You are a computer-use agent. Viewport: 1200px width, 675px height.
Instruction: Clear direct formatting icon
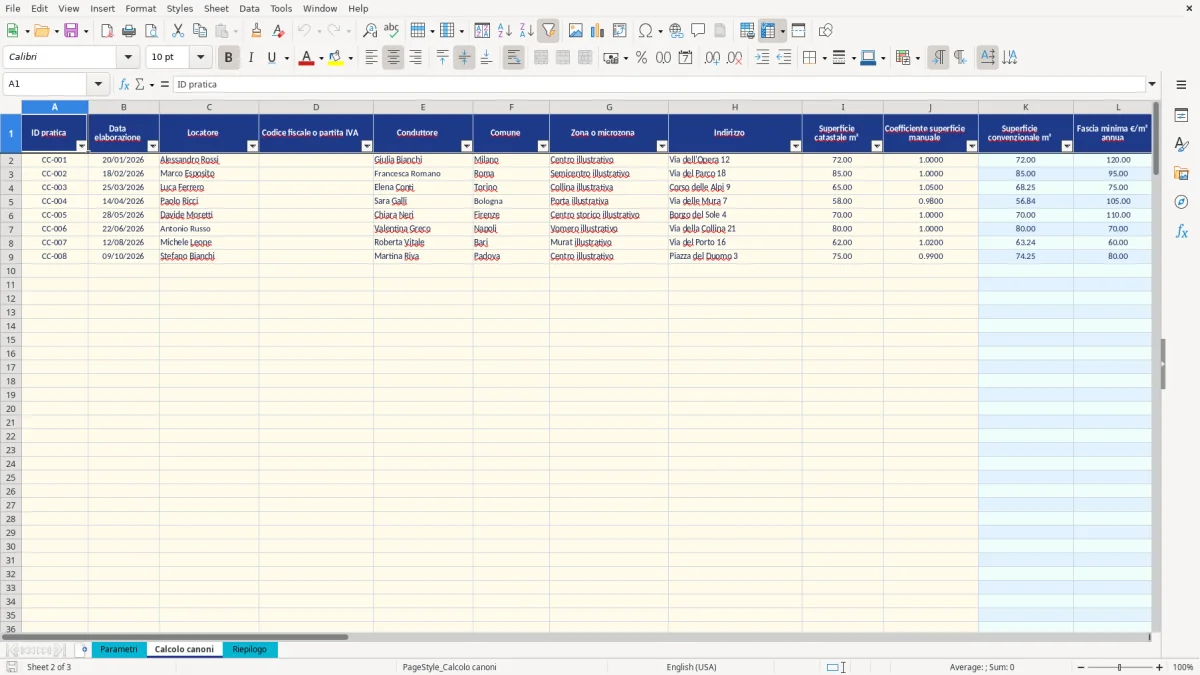pos(278,31)
